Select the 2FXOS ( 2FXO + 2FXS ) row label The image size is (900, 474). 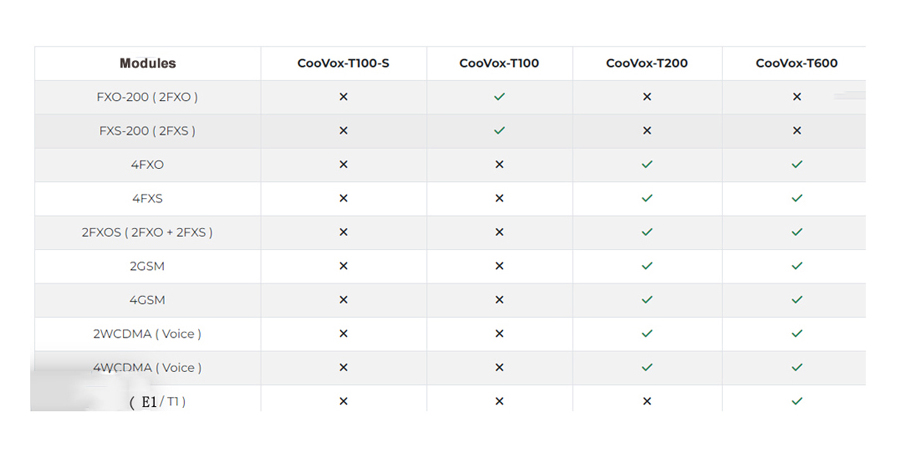[147, 232]
